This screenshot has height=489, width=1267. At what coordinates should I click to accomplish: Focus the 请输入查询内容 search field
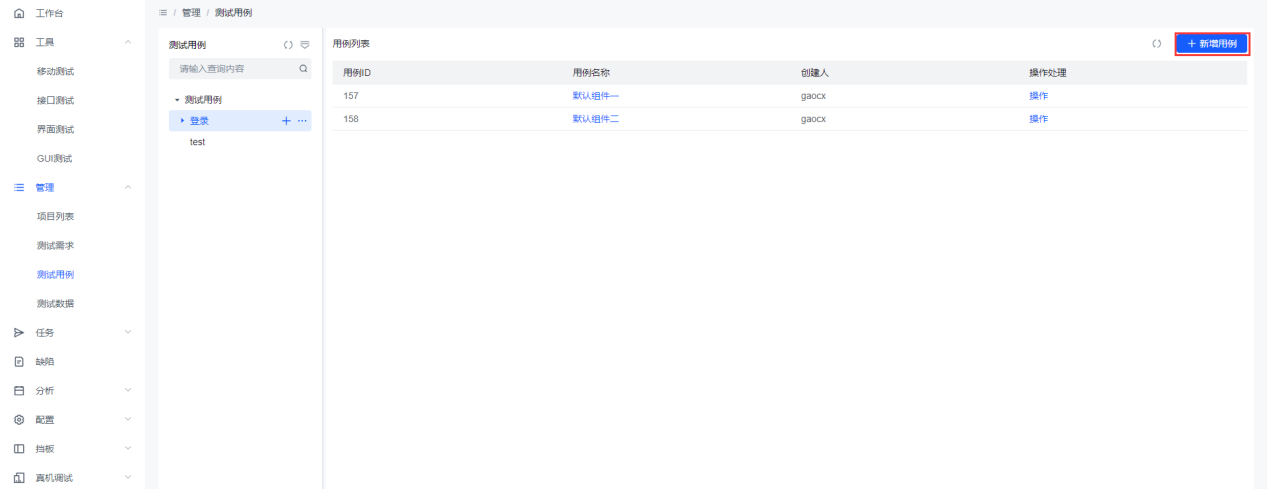coord(235,69)
